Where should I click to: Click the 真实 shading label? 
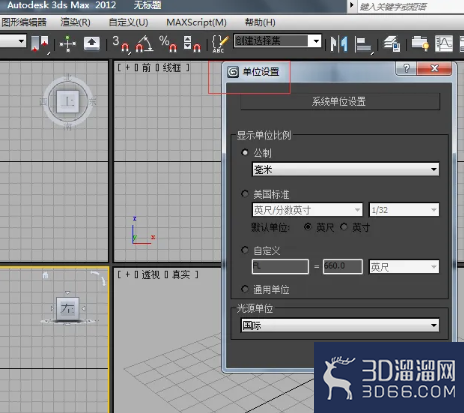181,275
